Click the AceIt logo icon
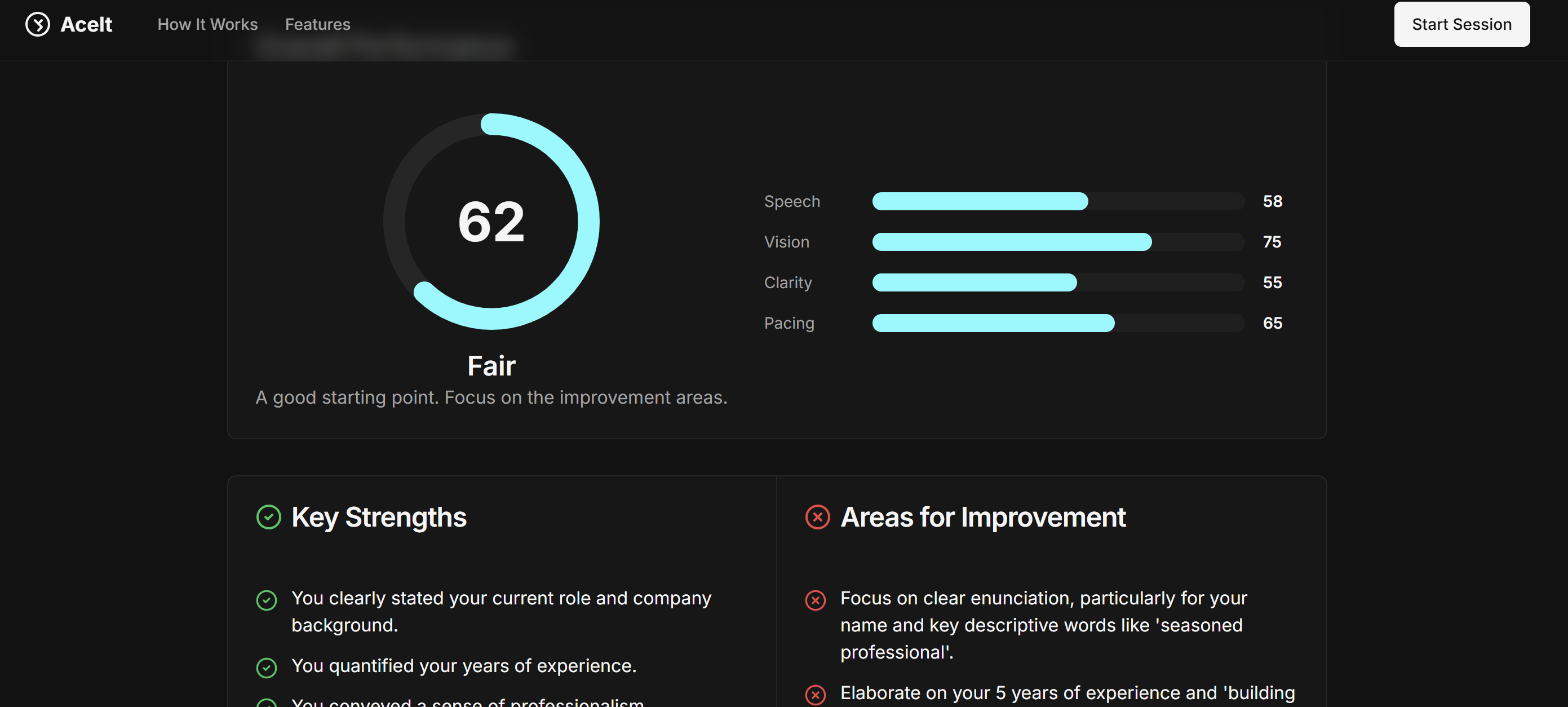The image size is (1568, 707). [38, 24]
